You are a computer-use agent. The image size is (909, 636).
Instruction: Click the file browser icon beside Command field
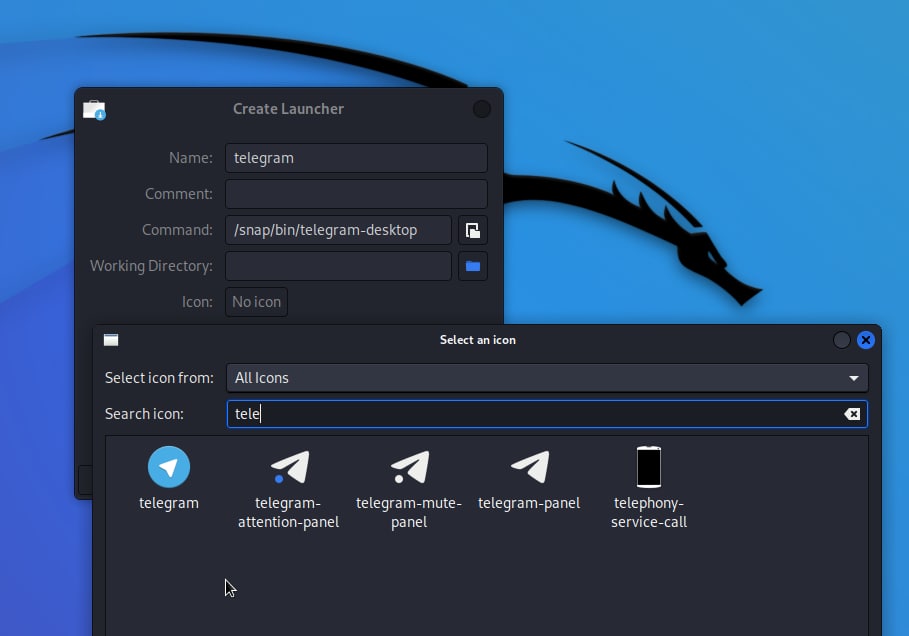coord(472,229)
